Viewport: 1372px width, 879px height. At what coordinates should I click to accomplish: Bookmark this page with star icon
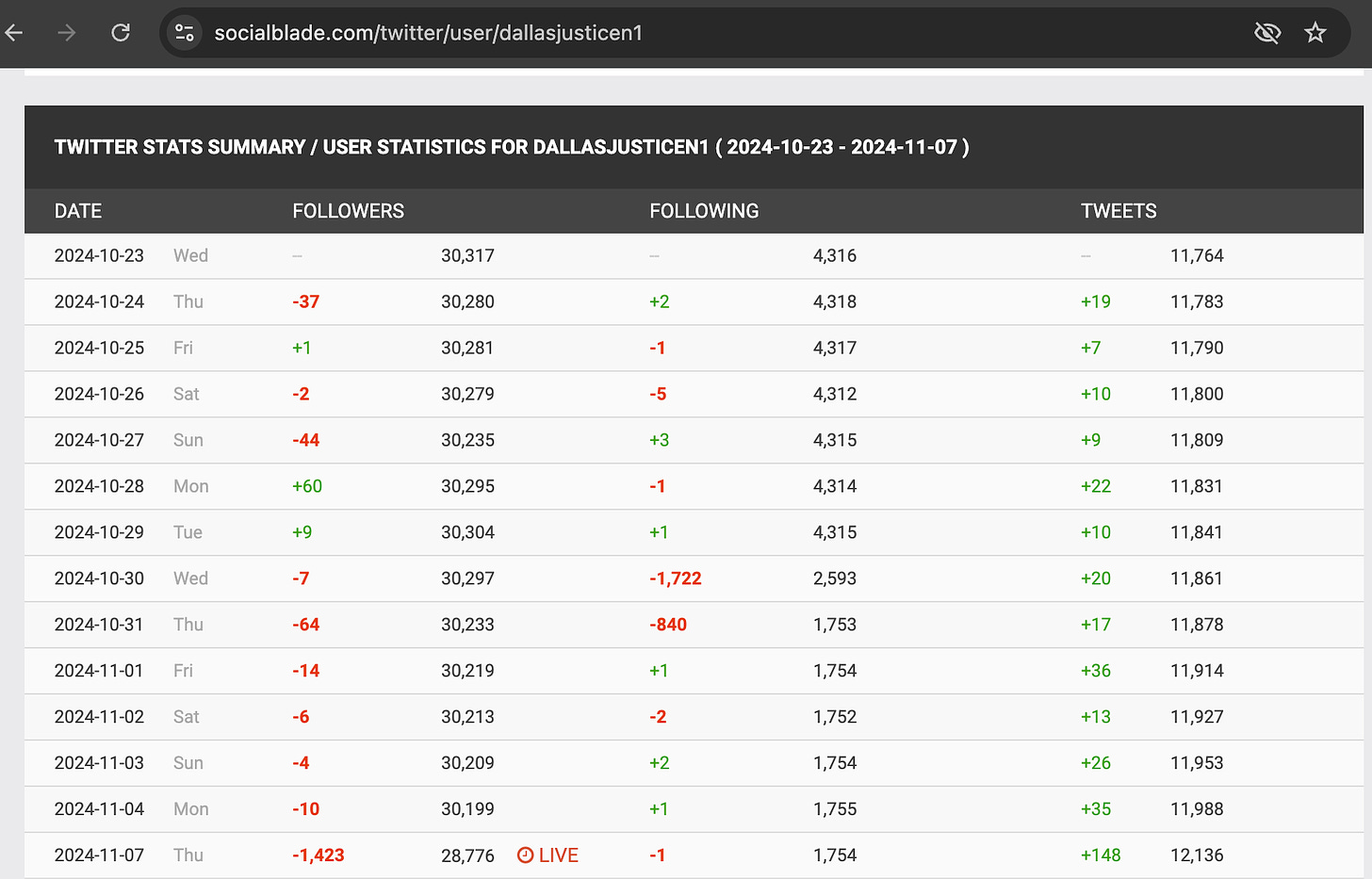tap(1315, 33)
